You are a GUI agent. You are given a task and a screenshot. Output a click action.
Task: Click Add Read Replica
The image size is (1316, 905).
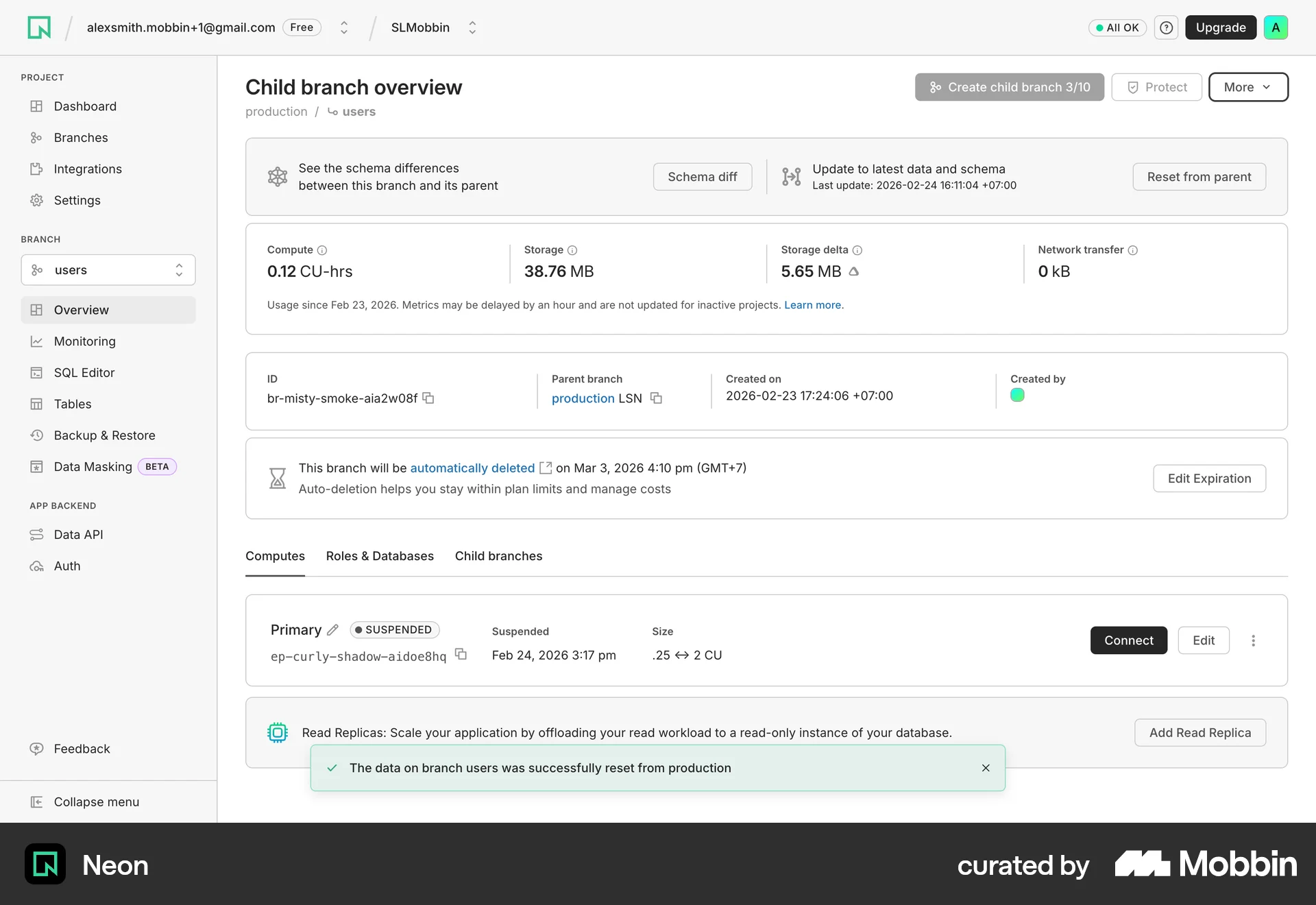pyautogui.click(x=1200, y=733)
